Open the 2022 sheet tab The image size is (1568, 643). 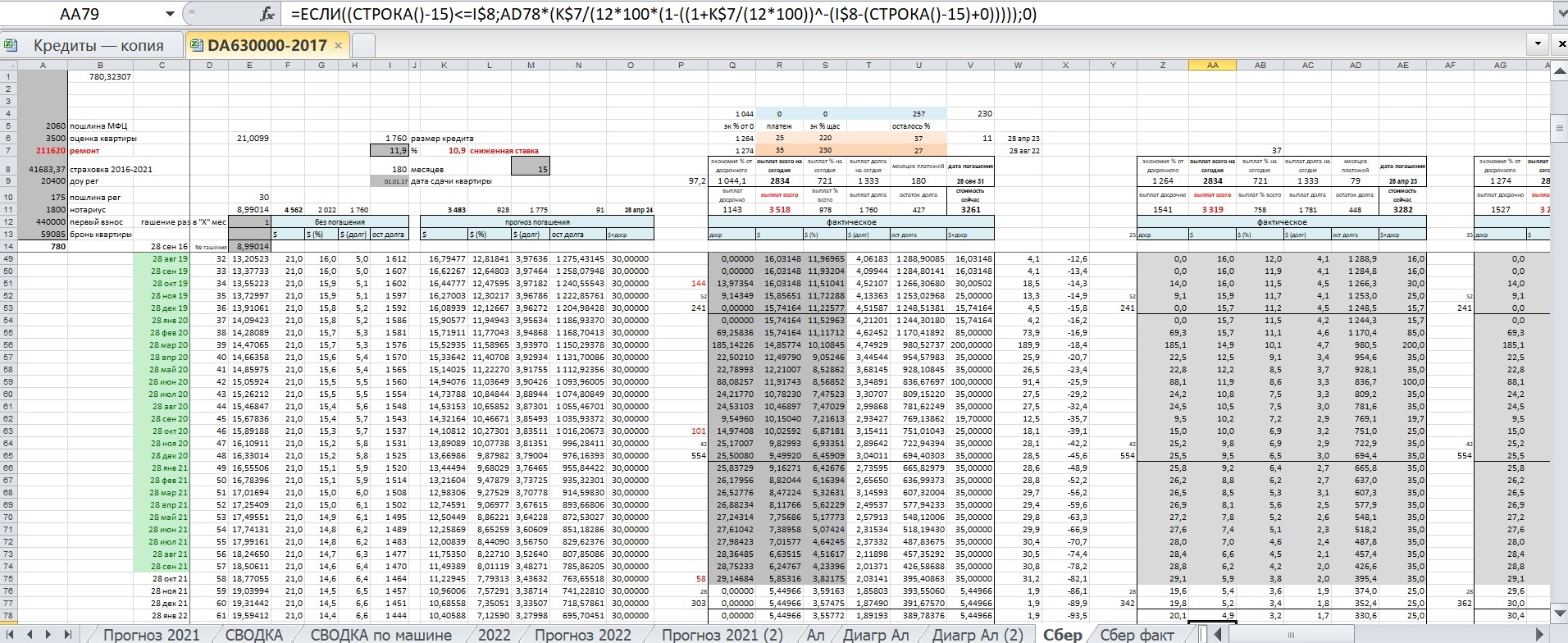point(494,635)
